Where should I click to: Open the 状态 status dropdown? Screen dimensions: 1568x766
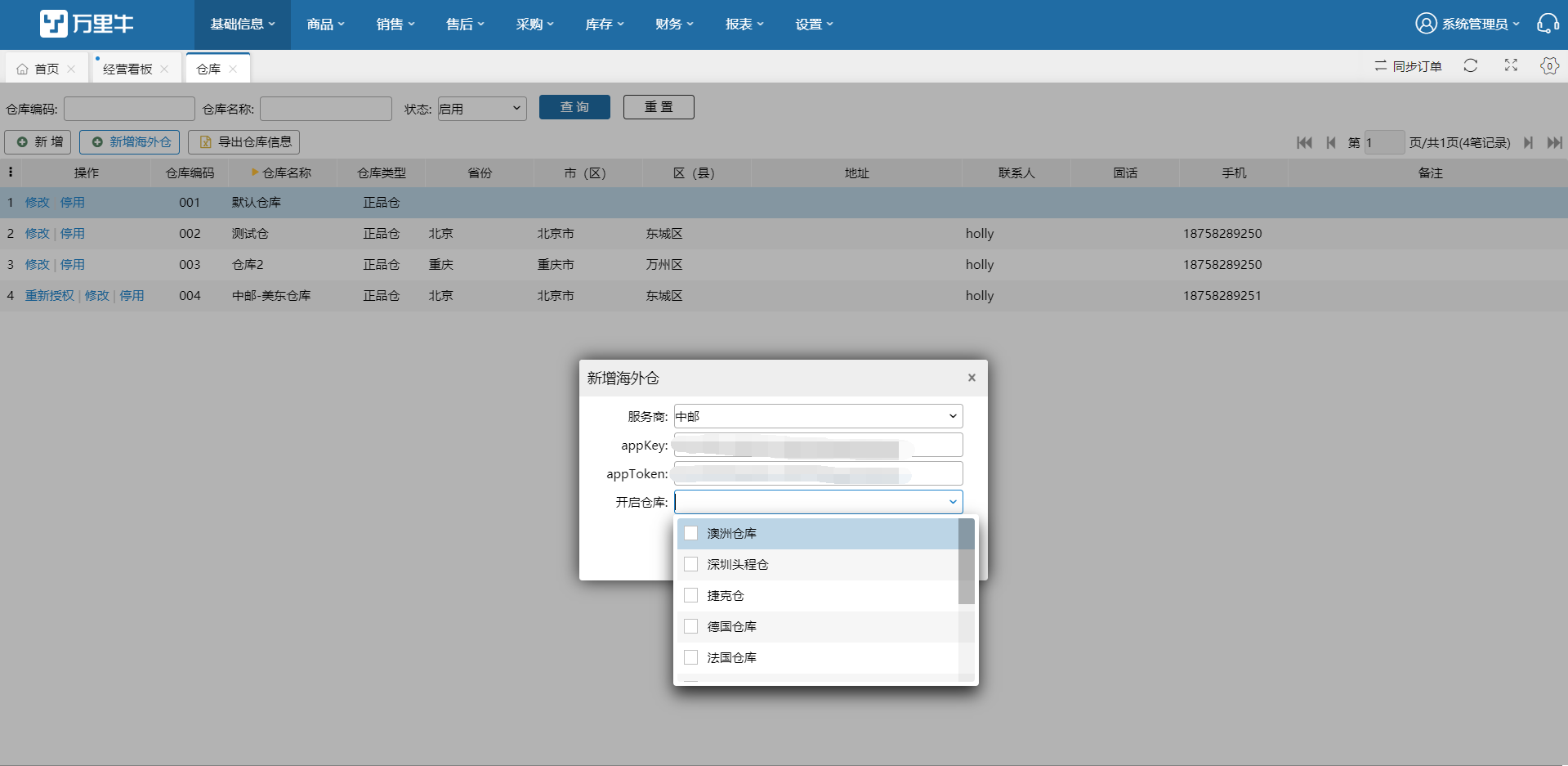click(482, 109)
